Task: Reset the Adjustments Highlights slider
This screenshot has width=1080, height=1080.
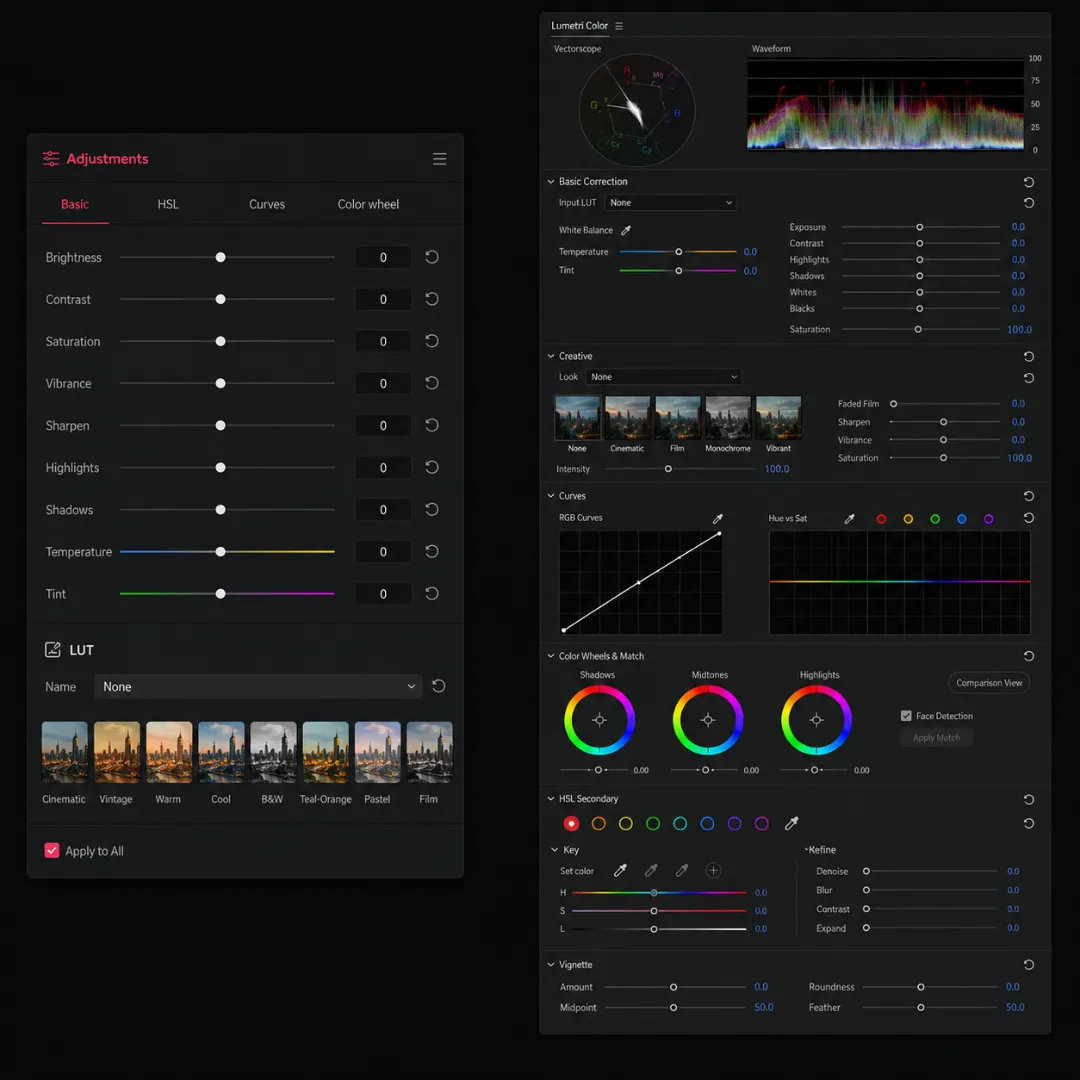Action: point(432,467)
